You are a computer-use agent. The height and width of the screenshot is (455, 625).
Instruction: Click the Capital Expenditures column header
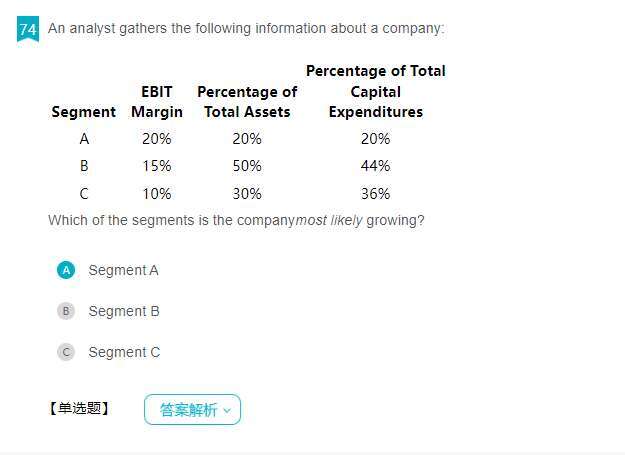tap(375, 92)
